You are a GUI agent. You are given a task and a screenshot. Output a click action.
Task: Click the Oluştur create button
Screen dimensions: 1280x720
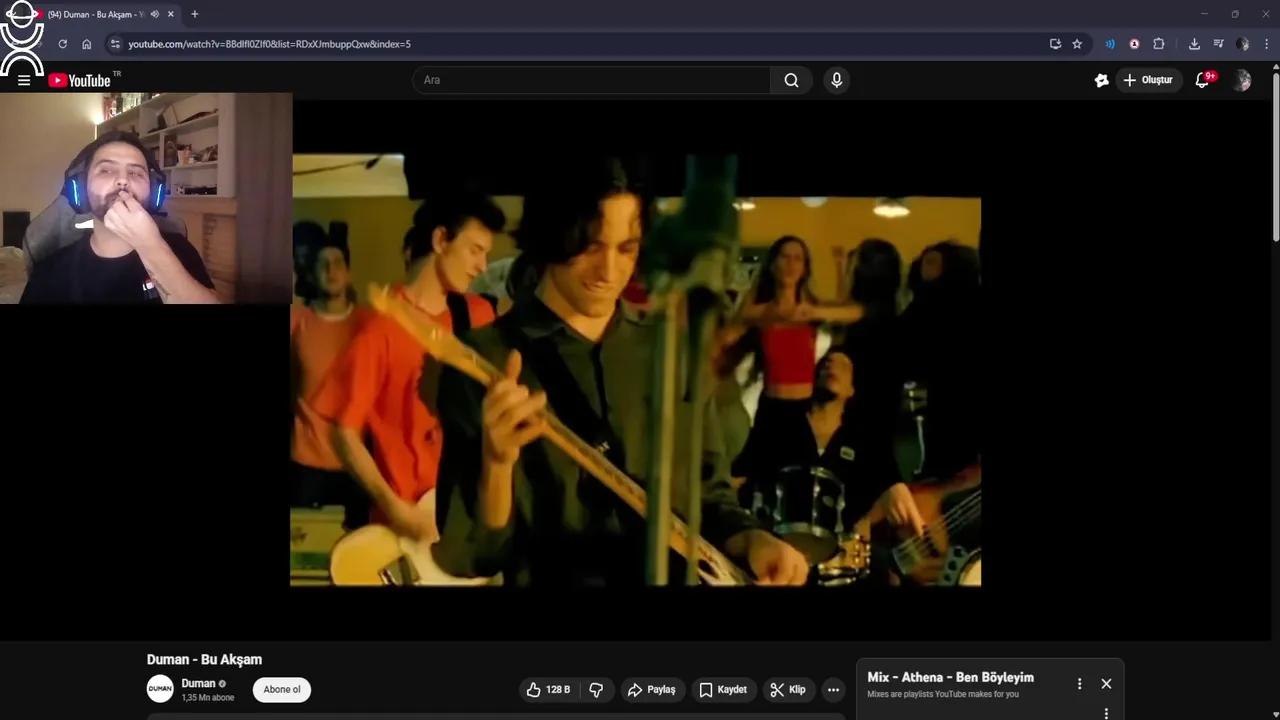[1148, 80]
